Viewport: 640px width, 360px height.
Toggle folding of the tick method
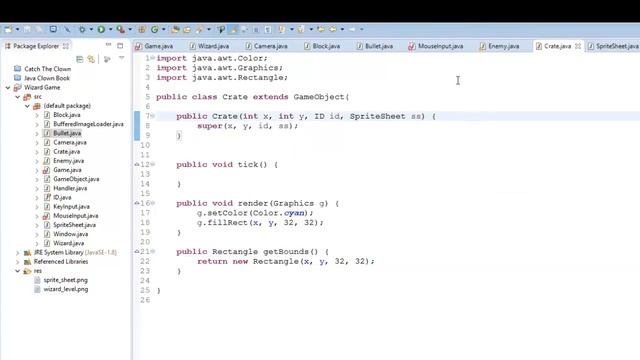coord(153,164)
